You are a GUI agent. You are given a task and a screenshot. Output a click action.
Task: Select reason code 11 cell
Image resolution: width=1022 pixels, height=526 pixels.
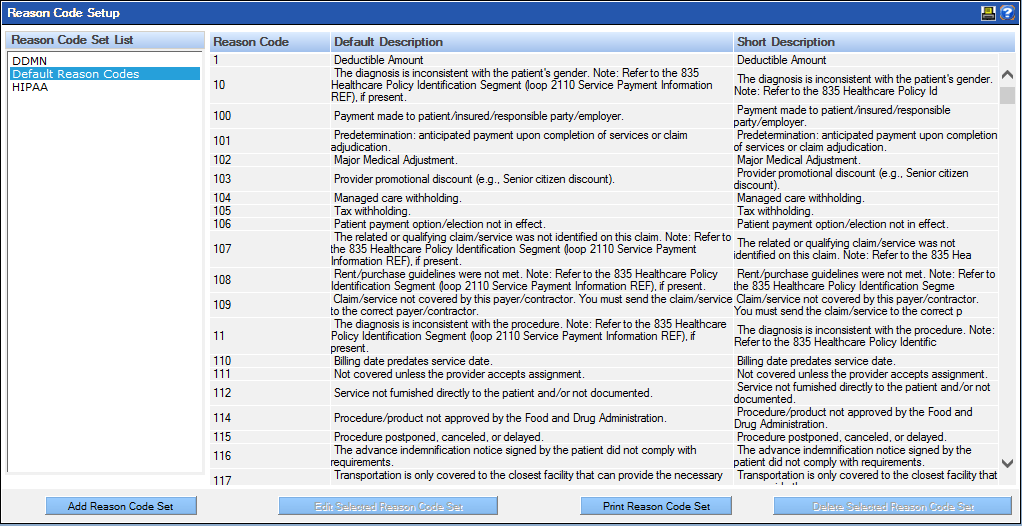pyautogui.click(x=270, y=336)
